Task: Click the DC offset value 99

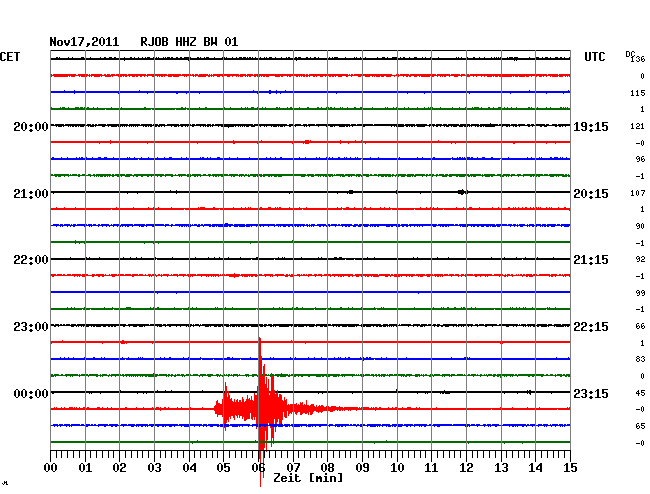Action: (640, 293)
